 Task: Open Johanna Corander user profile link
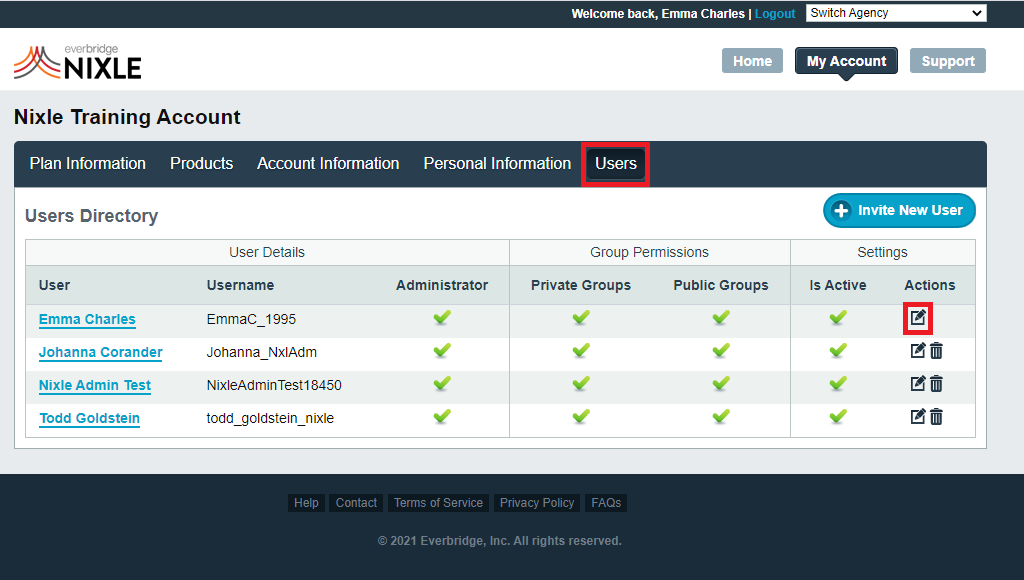click(x=101, y=353)
